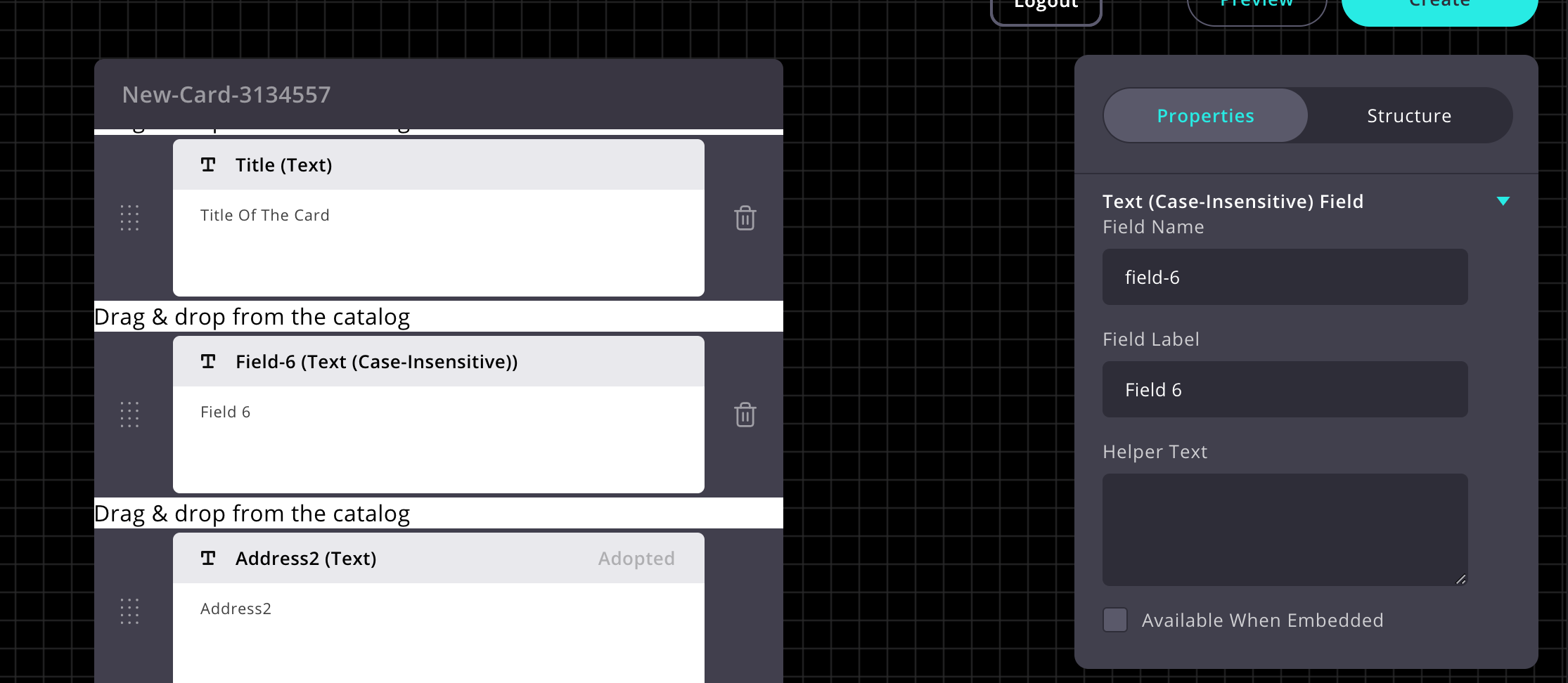Viewport: 1568px width, 683px height.
Task: Switch to the Structure tab
Action: point(1409,115)
